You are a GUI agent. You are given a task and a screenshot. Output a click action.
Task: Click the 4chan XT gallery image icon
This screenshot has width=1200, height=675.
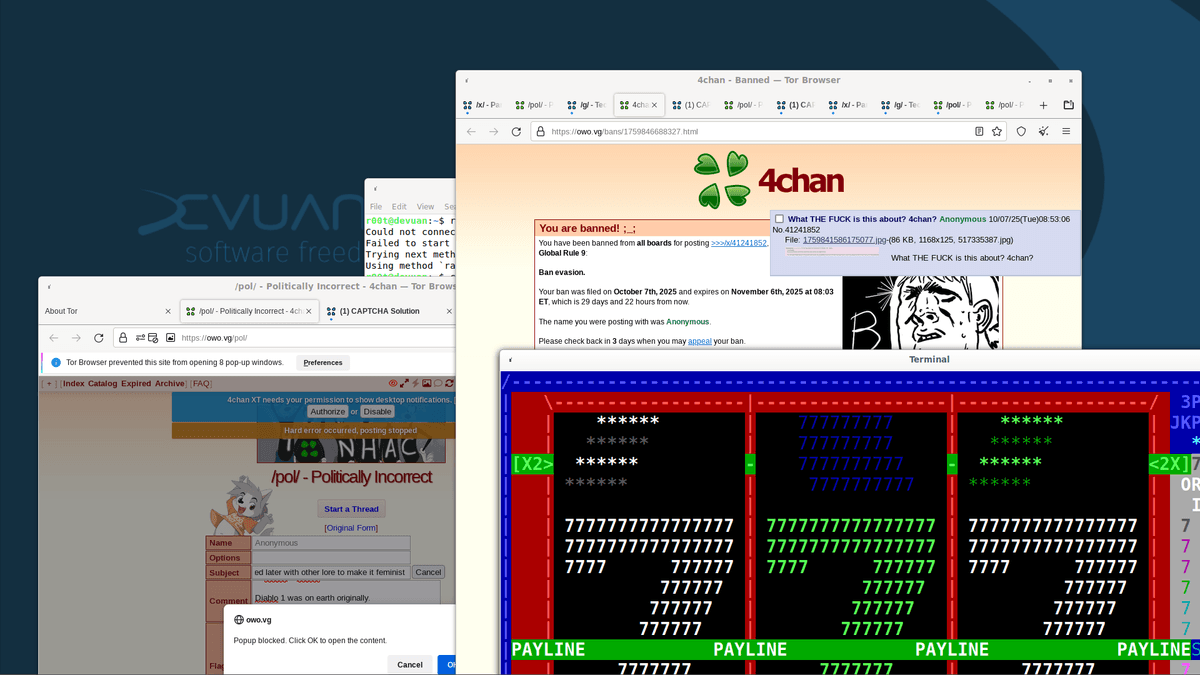427,383
